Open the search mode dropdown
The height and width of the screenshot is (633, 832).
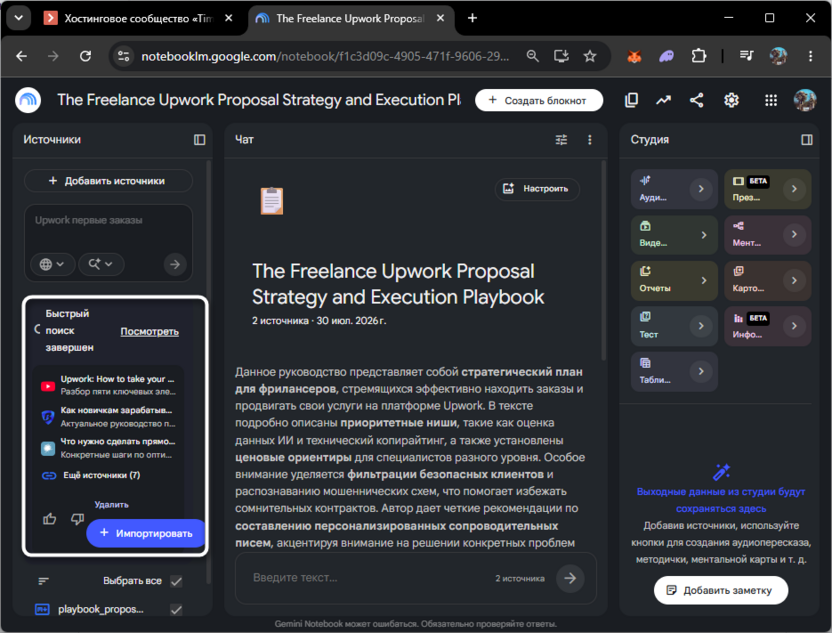[x=101, y=264]
